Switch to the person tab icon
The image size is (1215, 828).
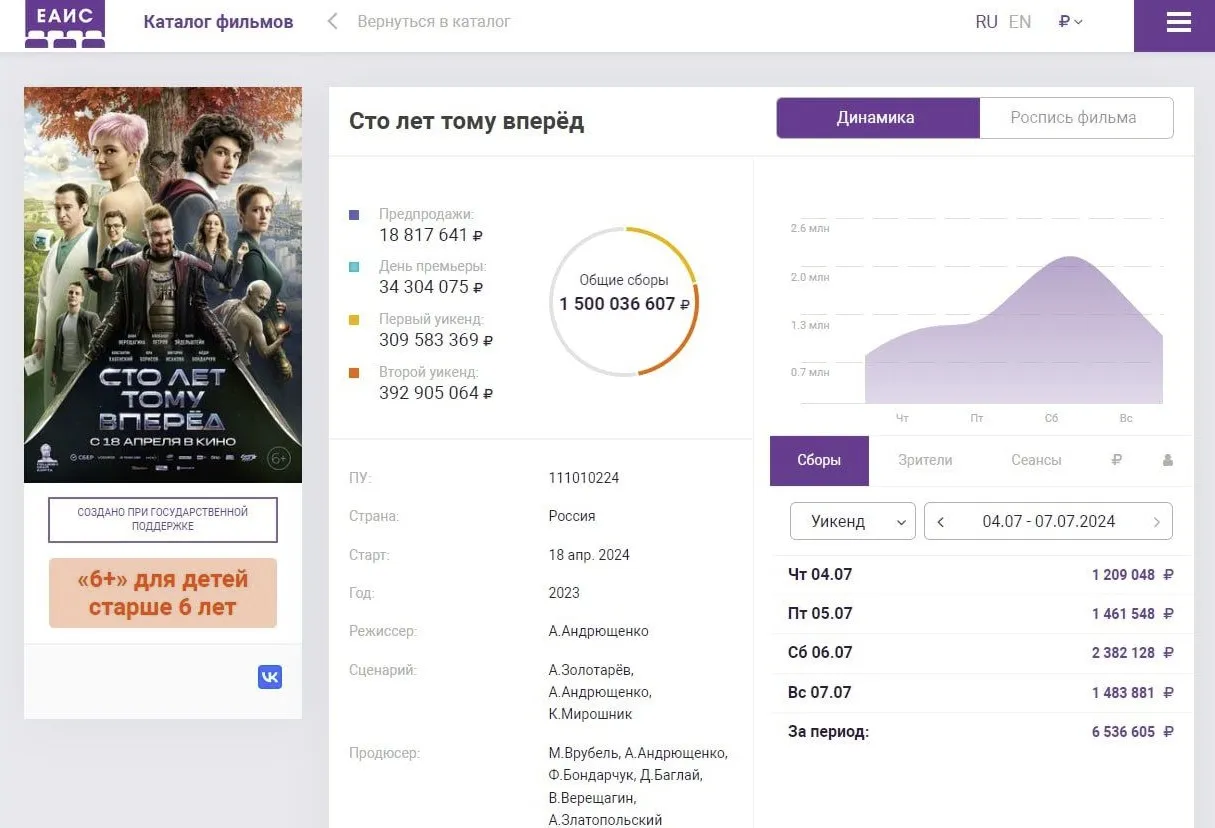click(1167, 460)
